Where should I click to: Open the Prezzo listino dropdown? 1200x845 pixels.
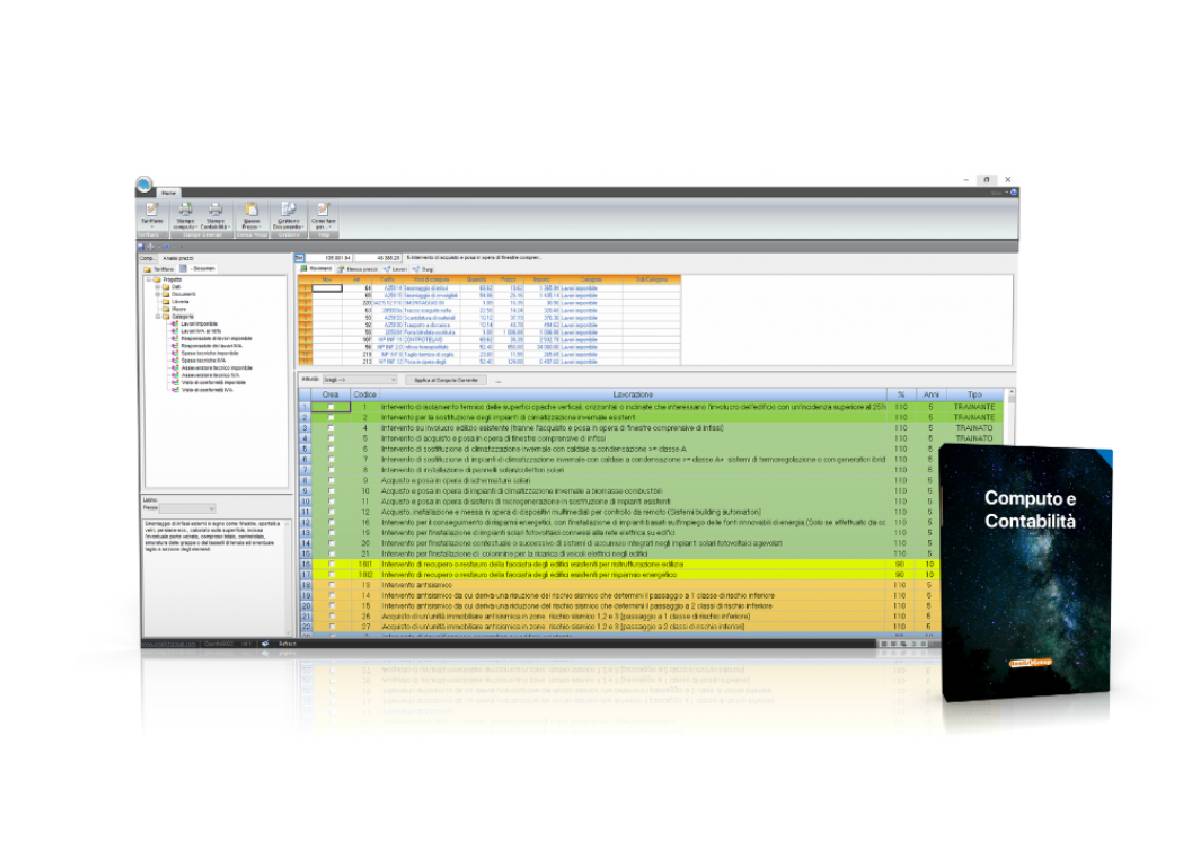[x=210, y=506]
